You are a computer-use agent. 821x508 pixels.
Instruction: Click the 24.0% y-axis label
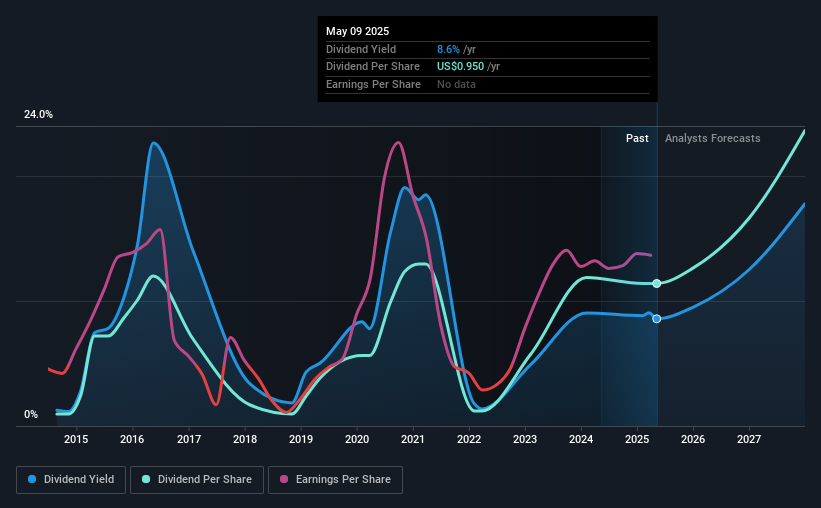click(38, 115)
